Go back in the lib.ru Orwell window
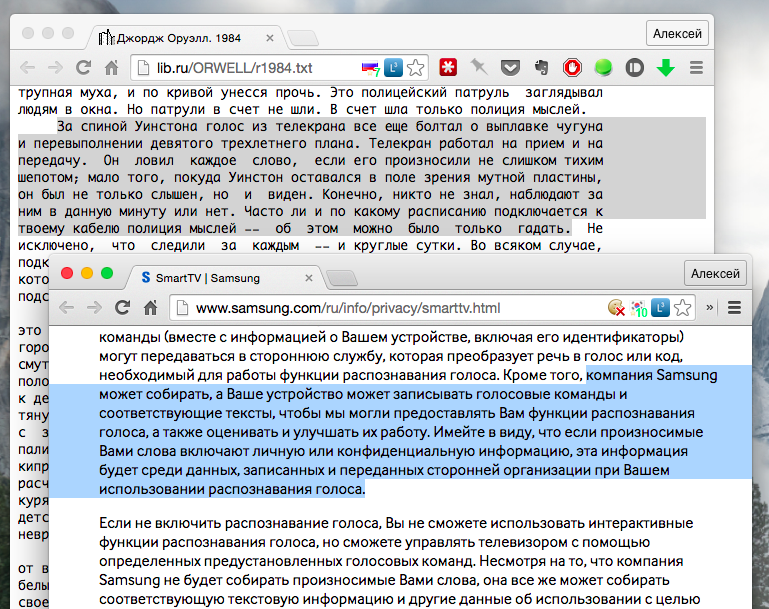The width and height of the screenshot is (769, 609). [x=27, y=68]
